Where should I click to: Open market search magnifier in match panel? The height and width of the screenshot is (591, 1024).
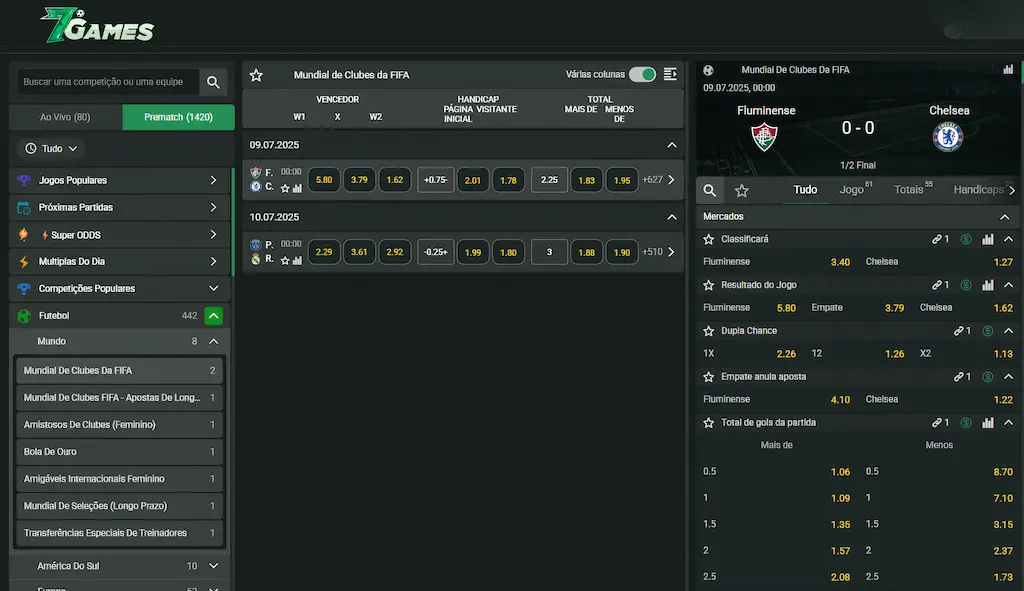pos(710,191)
